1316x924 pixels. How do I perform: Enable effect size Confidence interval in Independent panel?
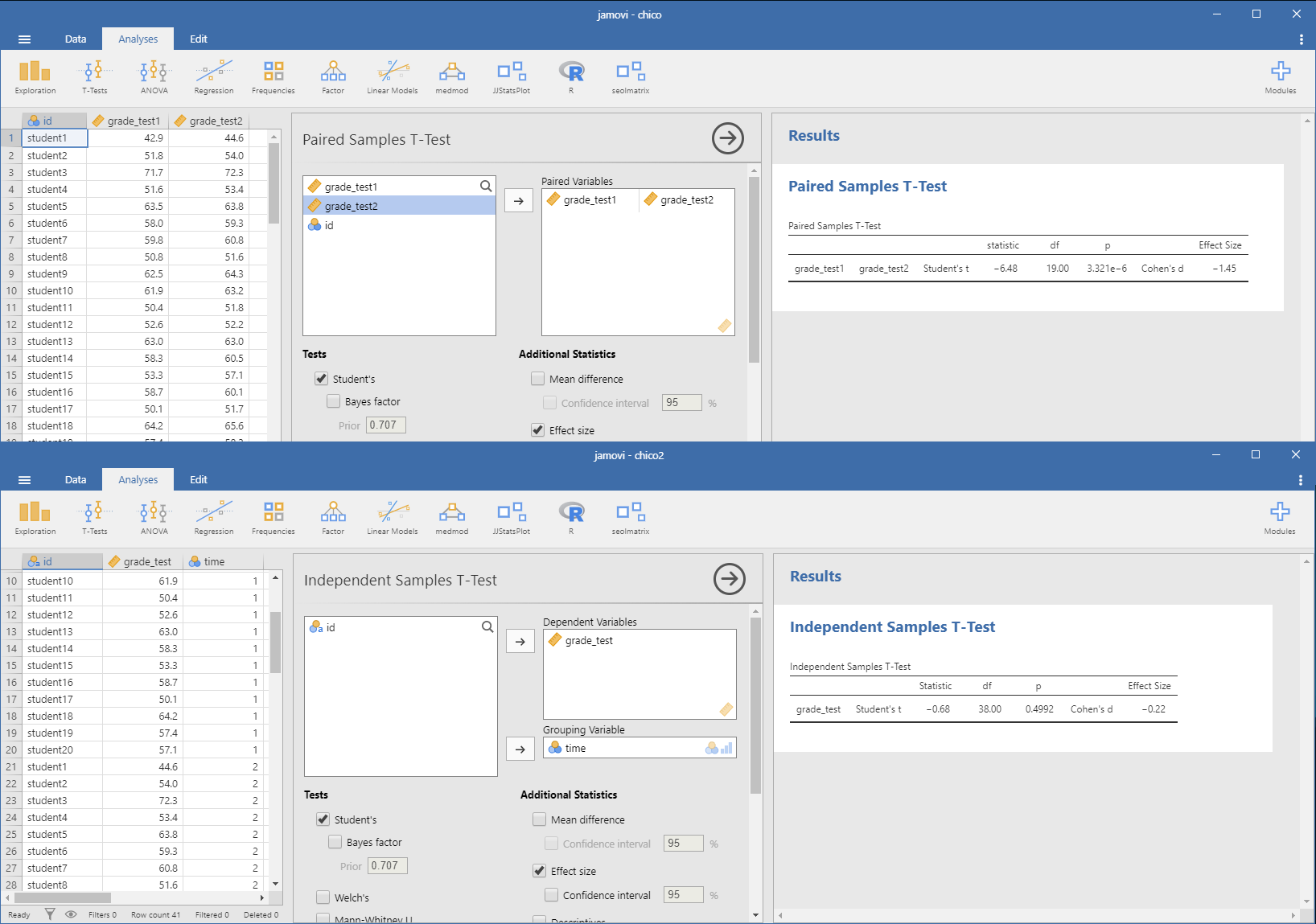pos(552,895)
